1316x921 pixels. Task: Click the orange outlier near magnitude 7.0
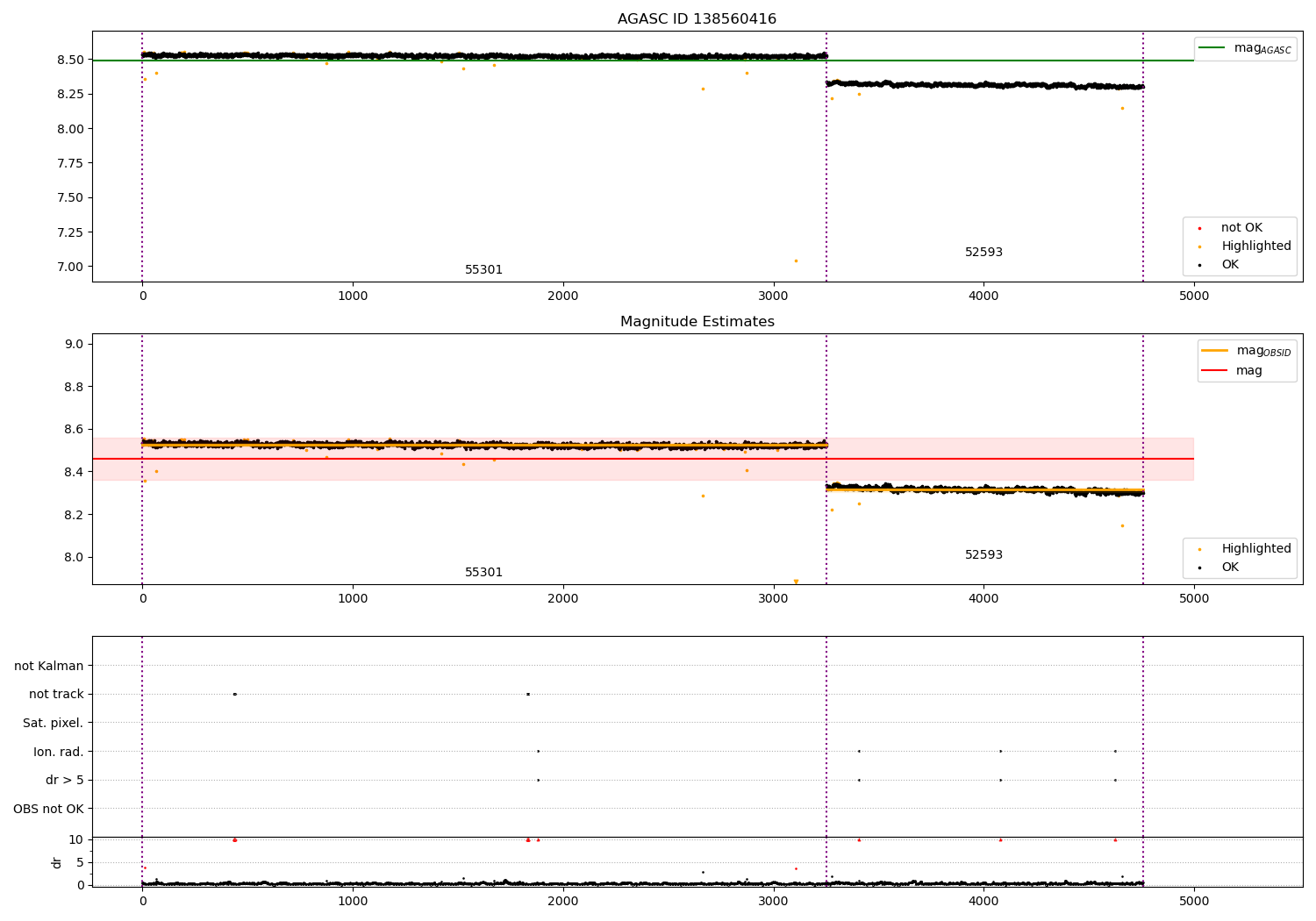[796, 261]
